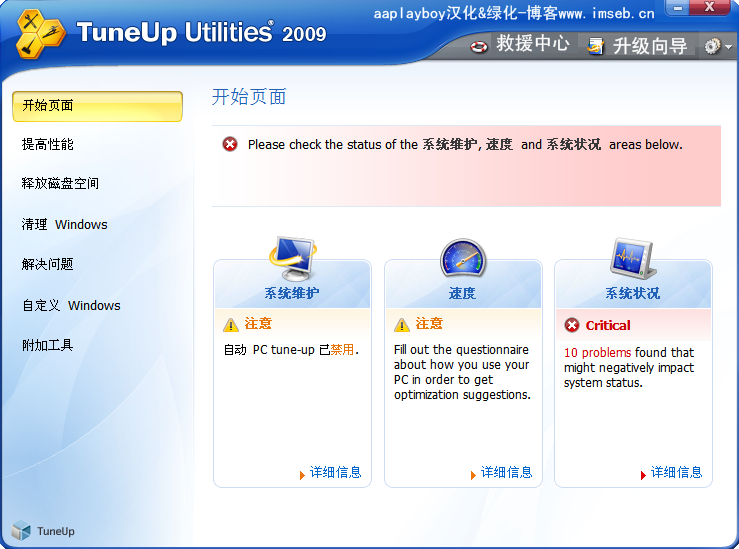The image size is (739, 549).
Task: Click the TuneUp cube icon at bottom left
Action: coord(21,530)
